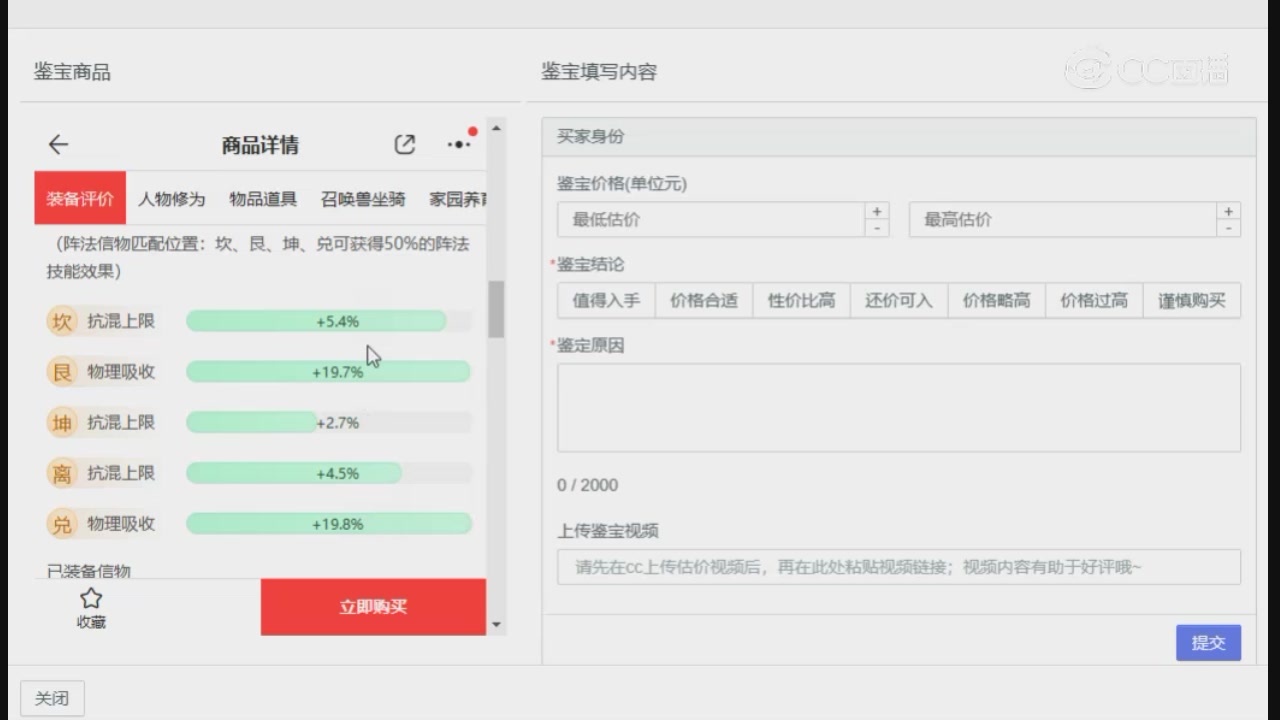Click the 艮 物理吸收 +19.7% progress bar
Viewport: 1280px width, 720px height.
pyautogui.click(x=329, y=372)
